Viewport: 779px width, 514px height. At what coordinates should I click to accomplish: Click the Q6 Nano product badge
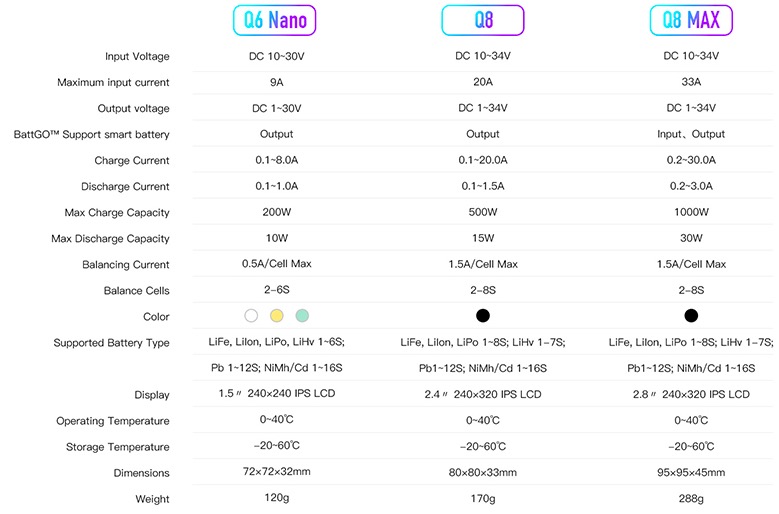[x=276, y=20]
